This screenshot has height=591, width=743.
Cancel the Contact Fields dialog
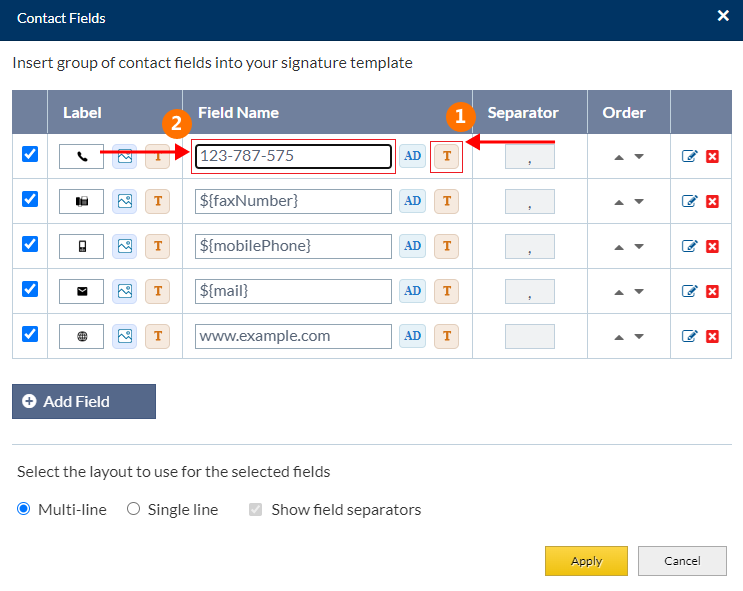pos(682,561)
